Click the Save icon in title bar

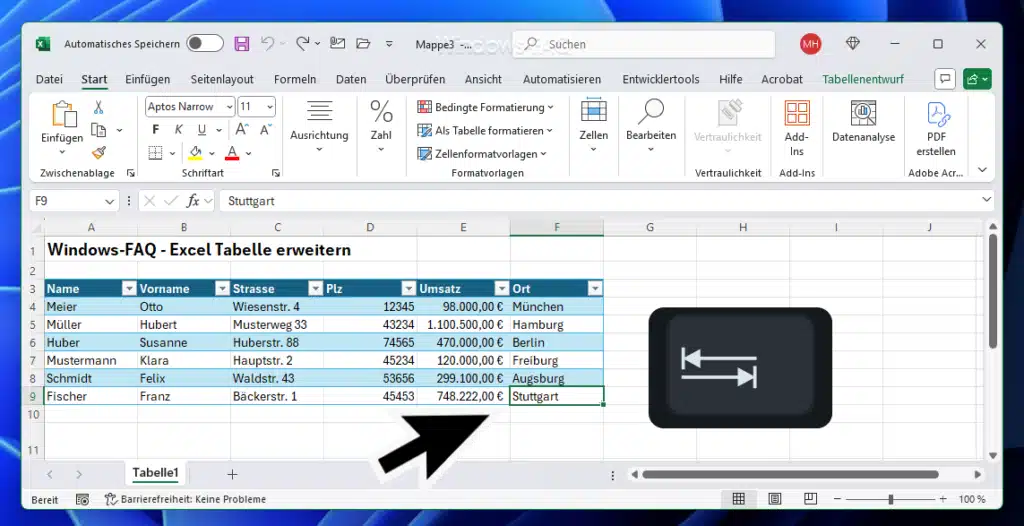(x=242, y=44)
